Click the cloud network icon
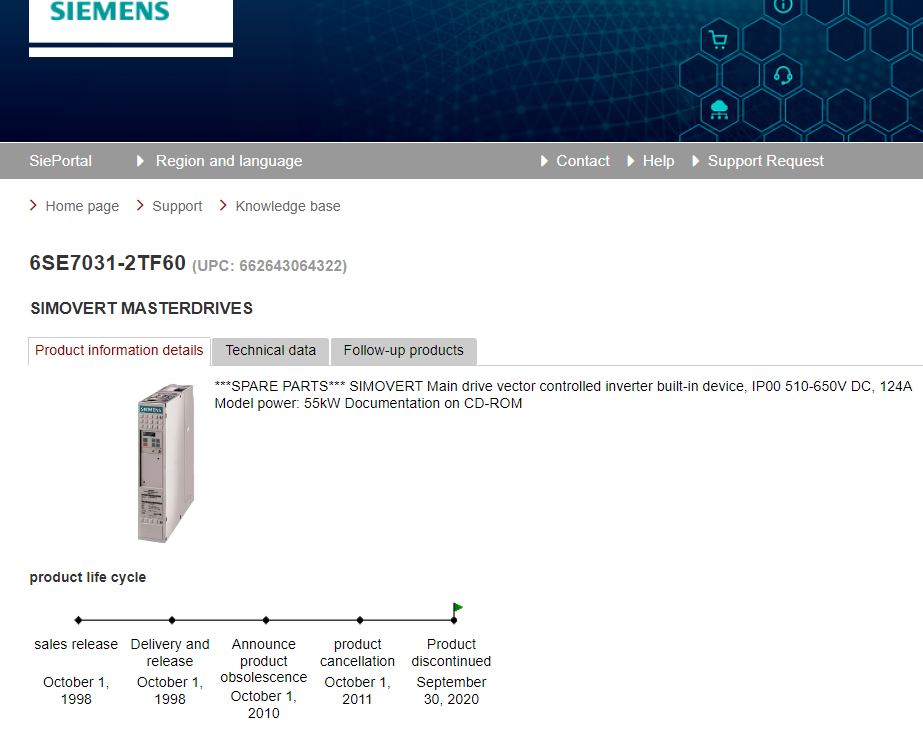This screenshot has height=743, width=923. tap(718, 109)
